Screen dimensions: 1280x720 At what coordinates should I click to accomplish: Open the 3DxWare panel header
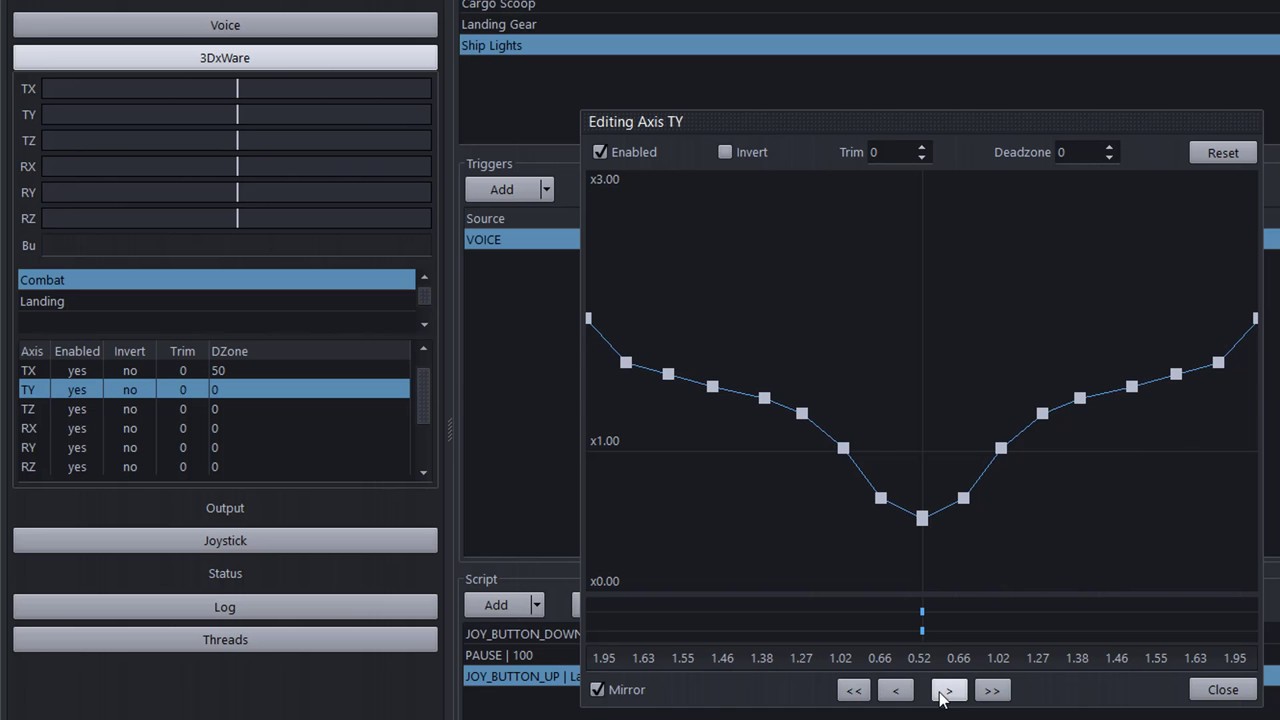pyautogui.click(x=225, y=58)
